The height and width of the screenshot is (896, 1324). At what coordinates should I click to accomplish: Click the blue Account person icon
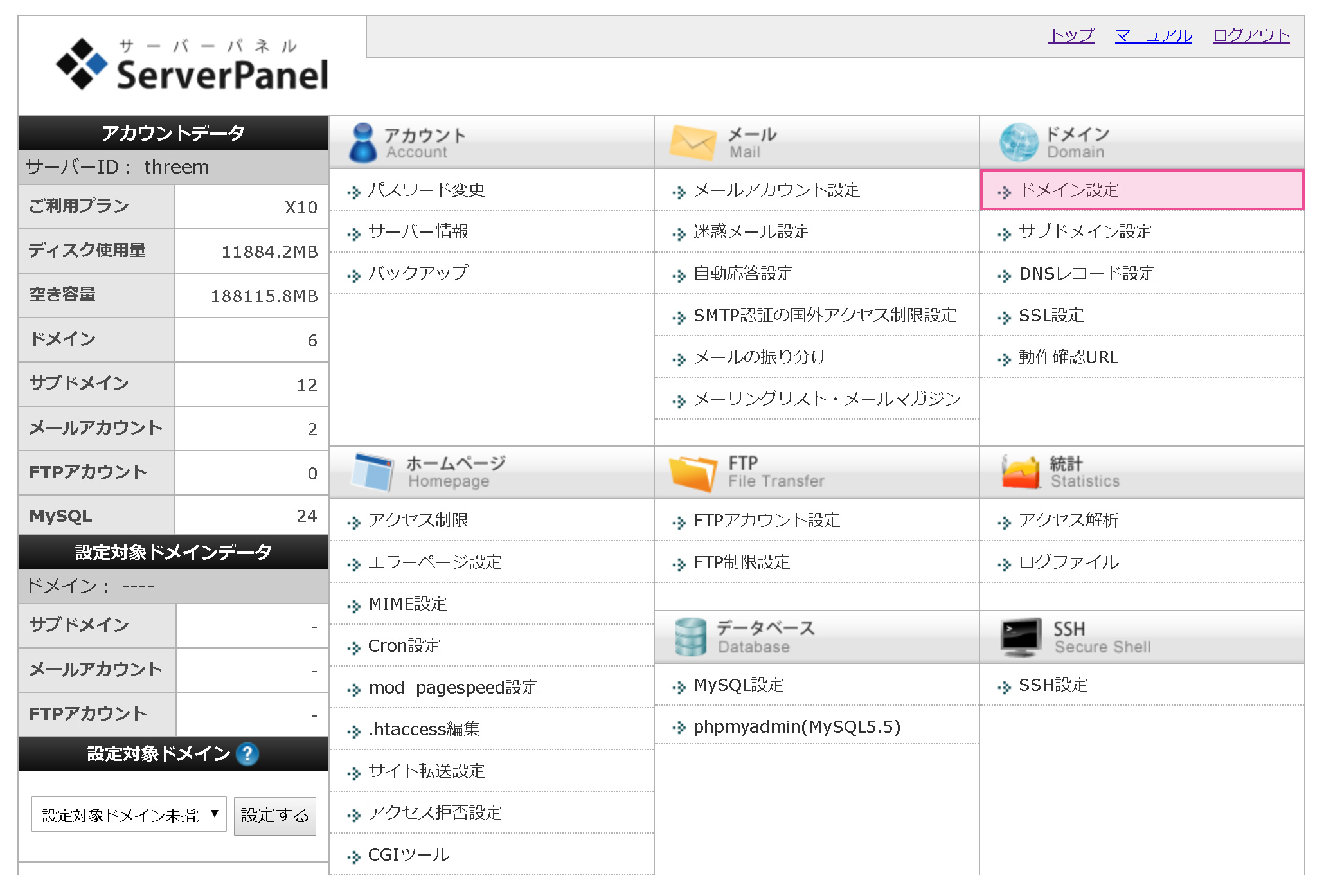362,143
